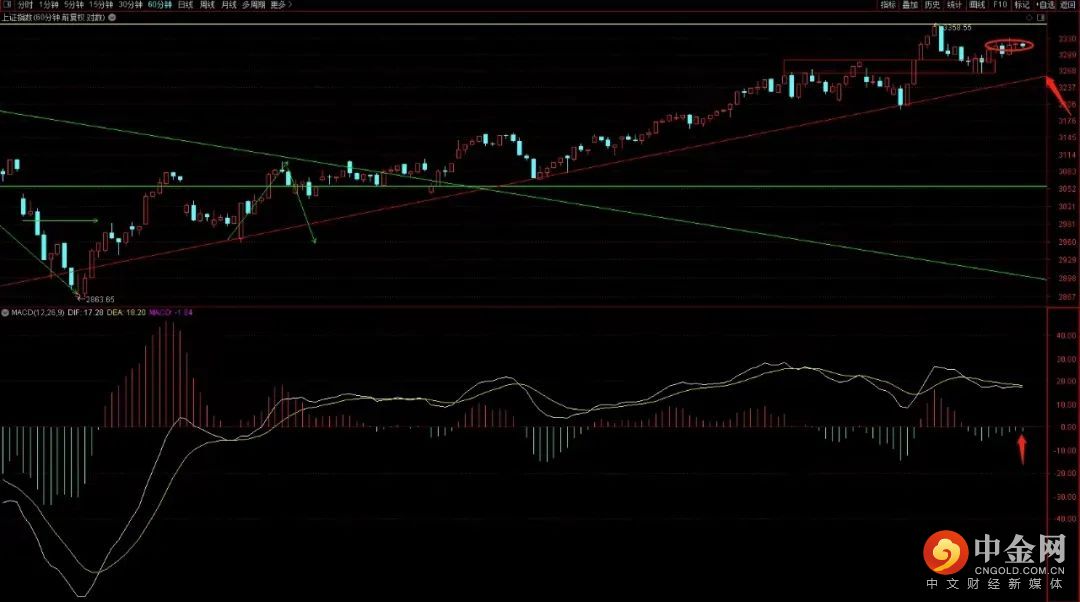1080x602 pixels.
Task: Select the 30分钟 timeframe tab
Action: (130, 5)
